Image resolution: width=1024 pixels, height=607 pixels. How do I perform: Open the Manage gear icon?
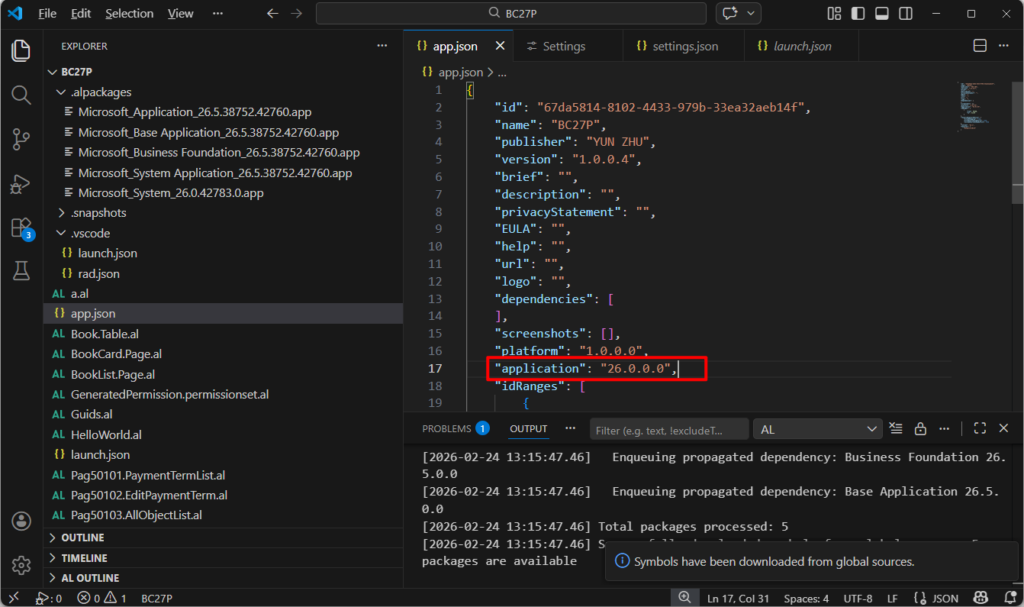tap(21, 565)
